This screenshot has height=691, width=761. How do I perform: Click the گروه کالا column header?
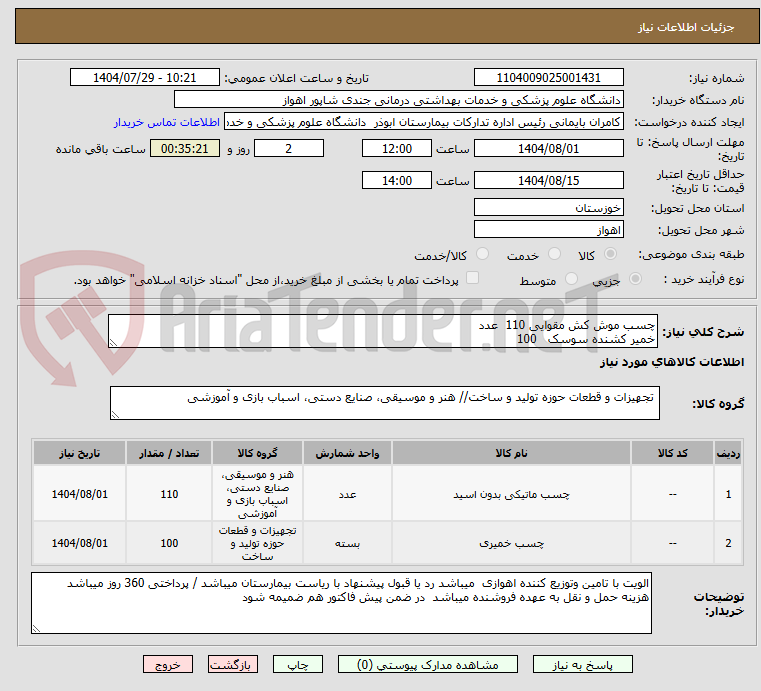point(257,453)
